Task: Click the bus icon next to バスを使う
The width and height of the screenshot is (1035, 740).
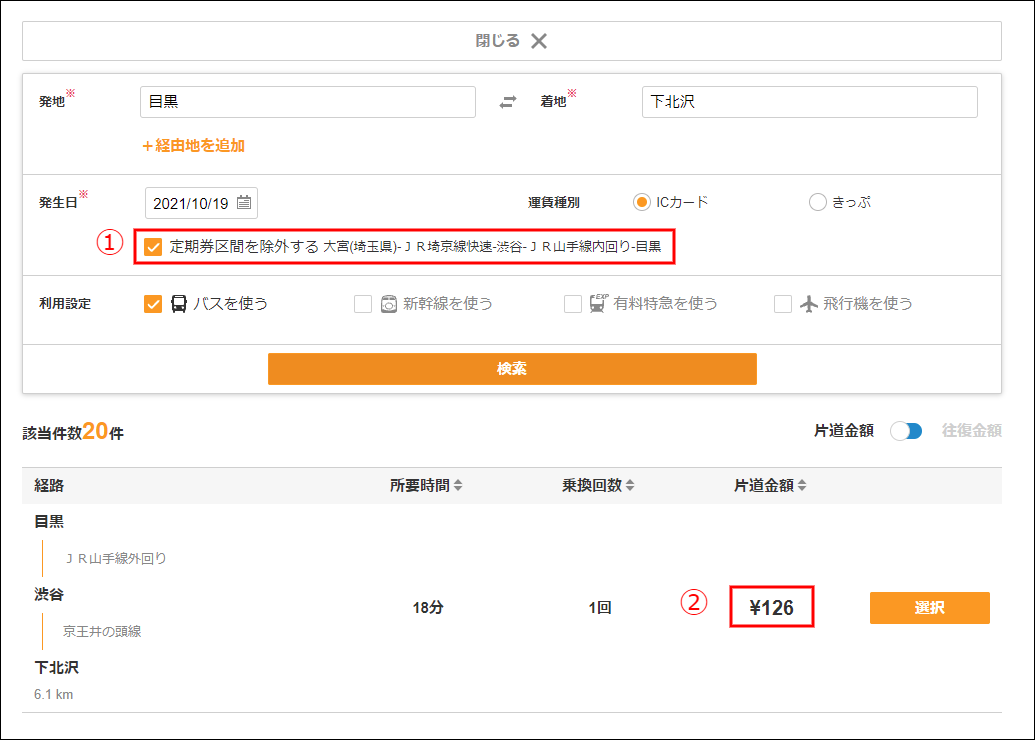Action: [x=179, y=304]
